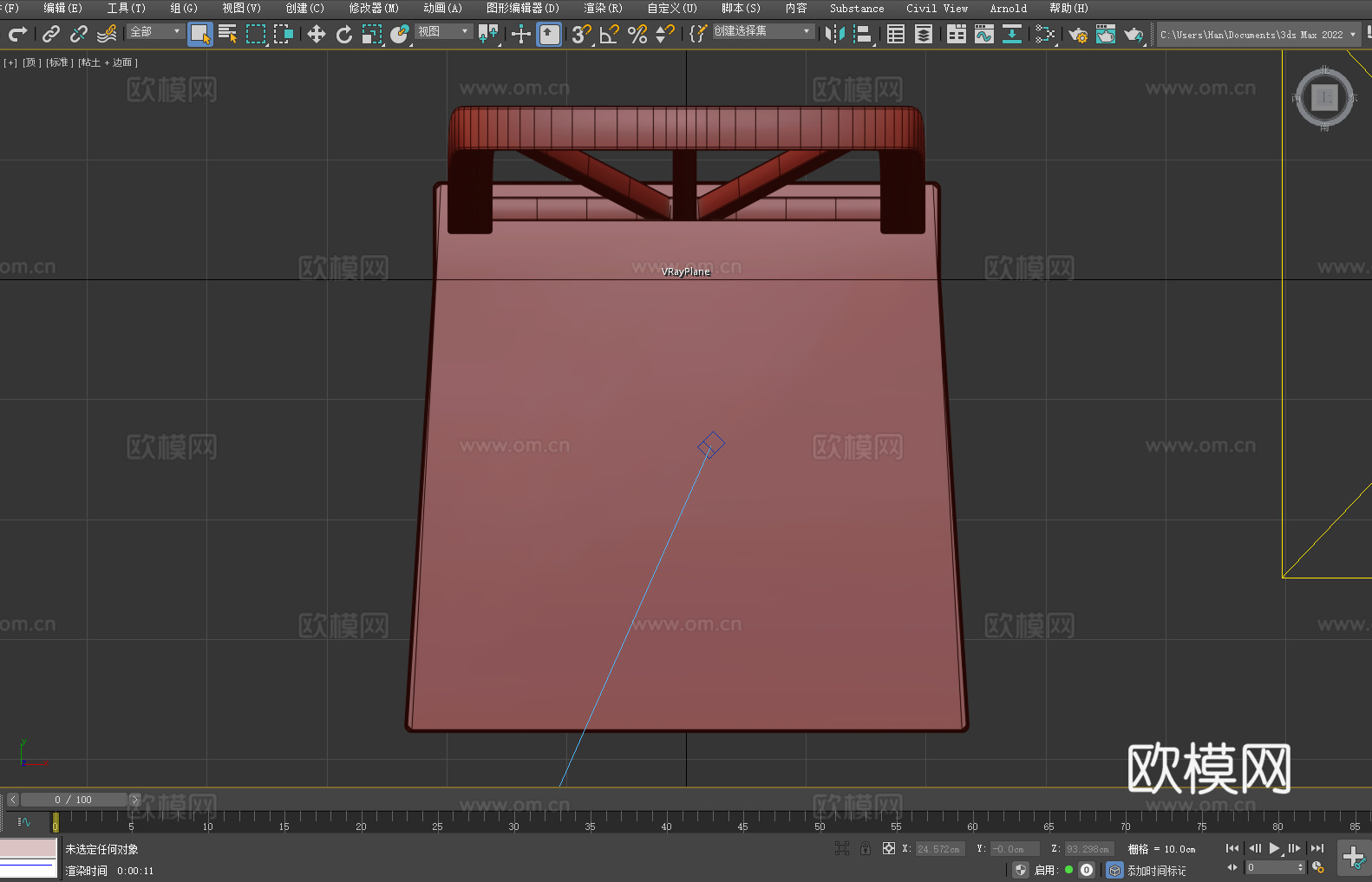Click viewport 粘土 + 边面 label
Image resolution: width=1372 pixels, height=882 pixels.
[x=108, y=62]
